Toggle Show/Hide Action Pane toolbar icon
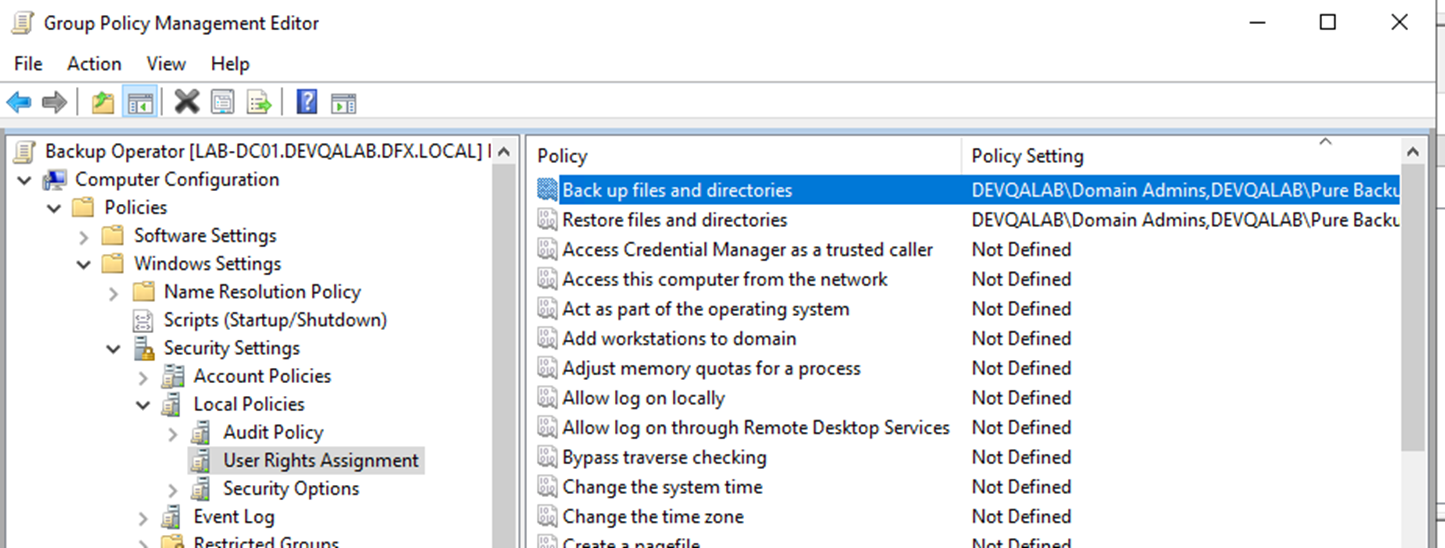The height and width of the screenshot is (548, 1445). coord(344,102)
